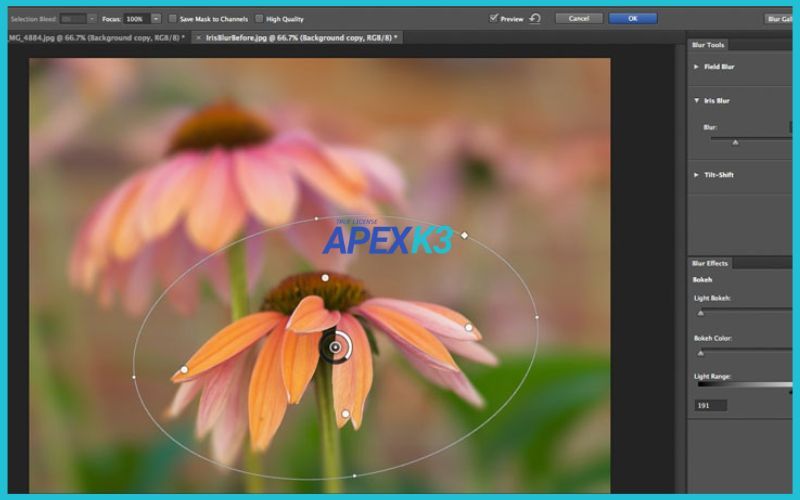Click the top feather point above the flower center

click(325, 278)
